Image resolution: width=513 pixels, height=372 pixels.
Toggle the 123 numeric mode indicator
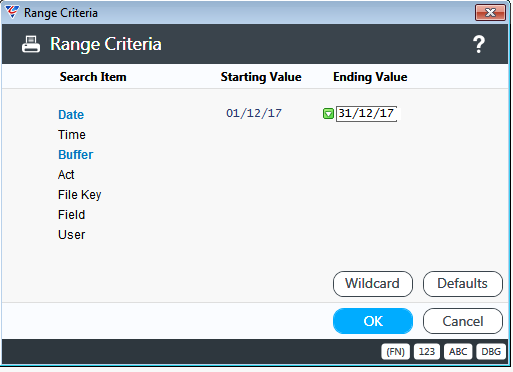427,352
